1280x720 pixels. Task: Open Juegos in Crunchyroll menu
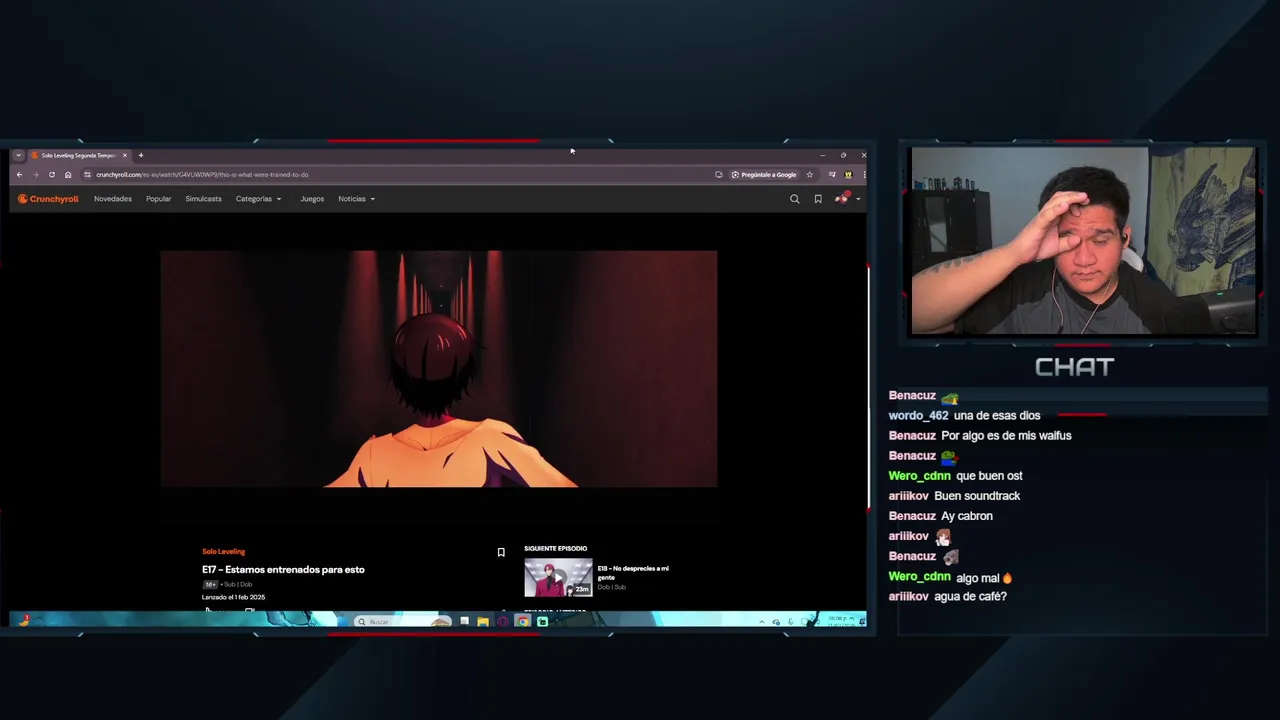(x=312, y=199)
